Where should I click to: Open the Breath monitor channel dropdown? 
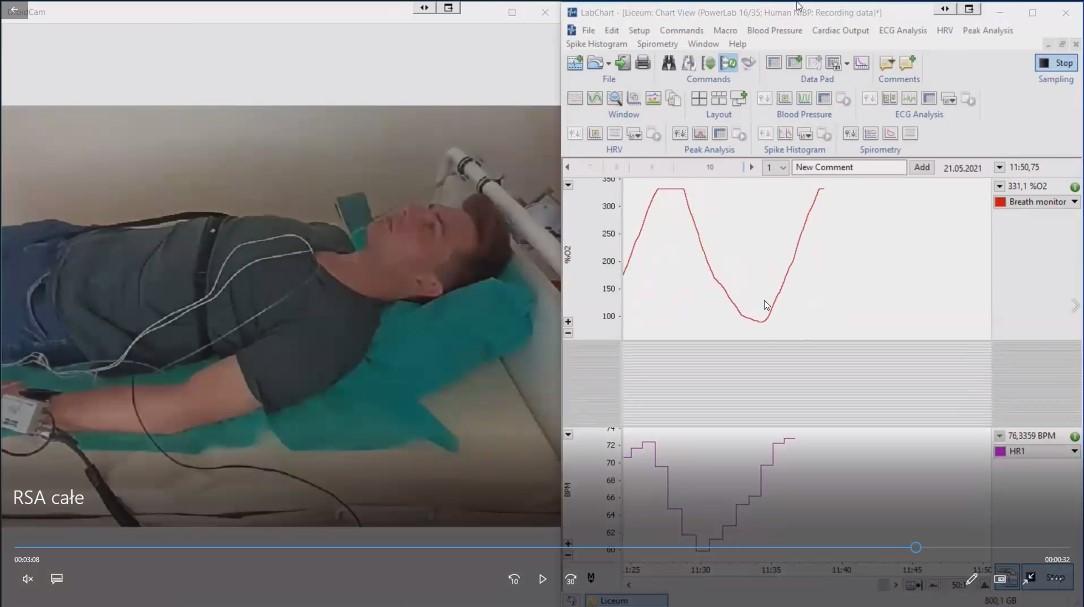click(1074, 202)
